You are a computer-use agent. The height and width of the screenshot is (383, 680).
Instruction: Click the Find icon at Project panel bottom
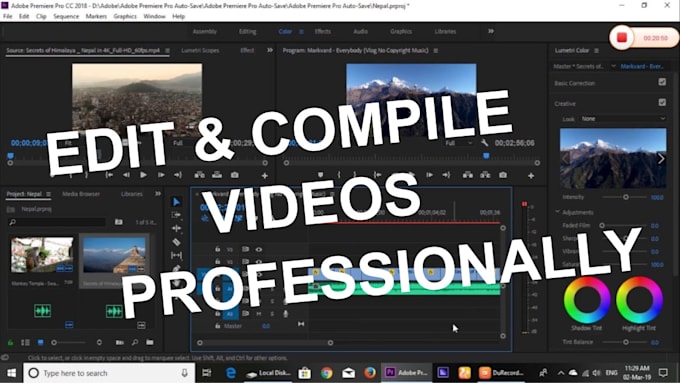click(135, 342)
